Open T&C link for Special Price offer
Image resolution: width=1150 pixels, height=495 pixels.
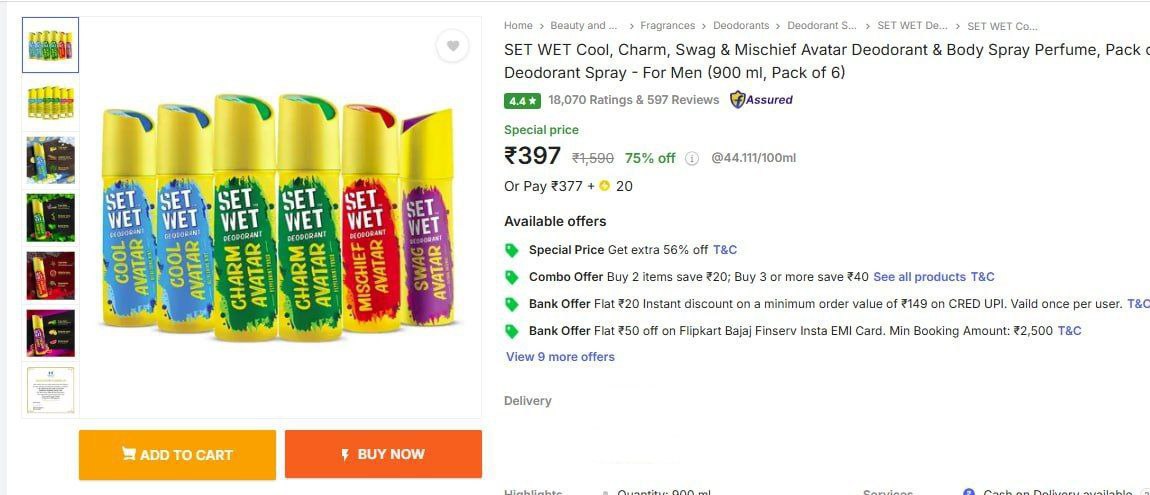click(x=725, y=250)
